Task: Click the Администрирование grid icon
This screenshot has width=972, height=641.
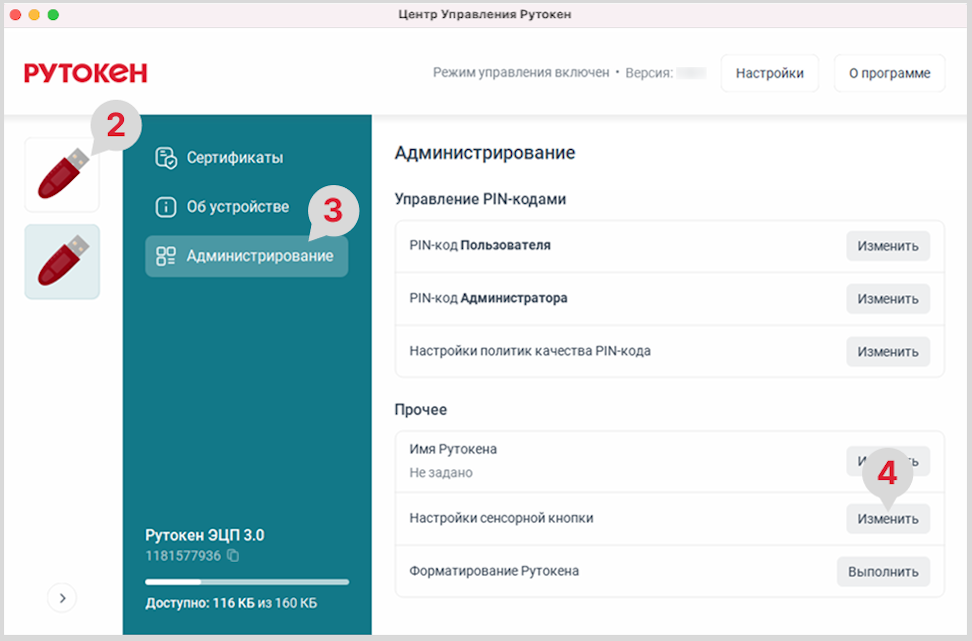Action: [166, 256]
